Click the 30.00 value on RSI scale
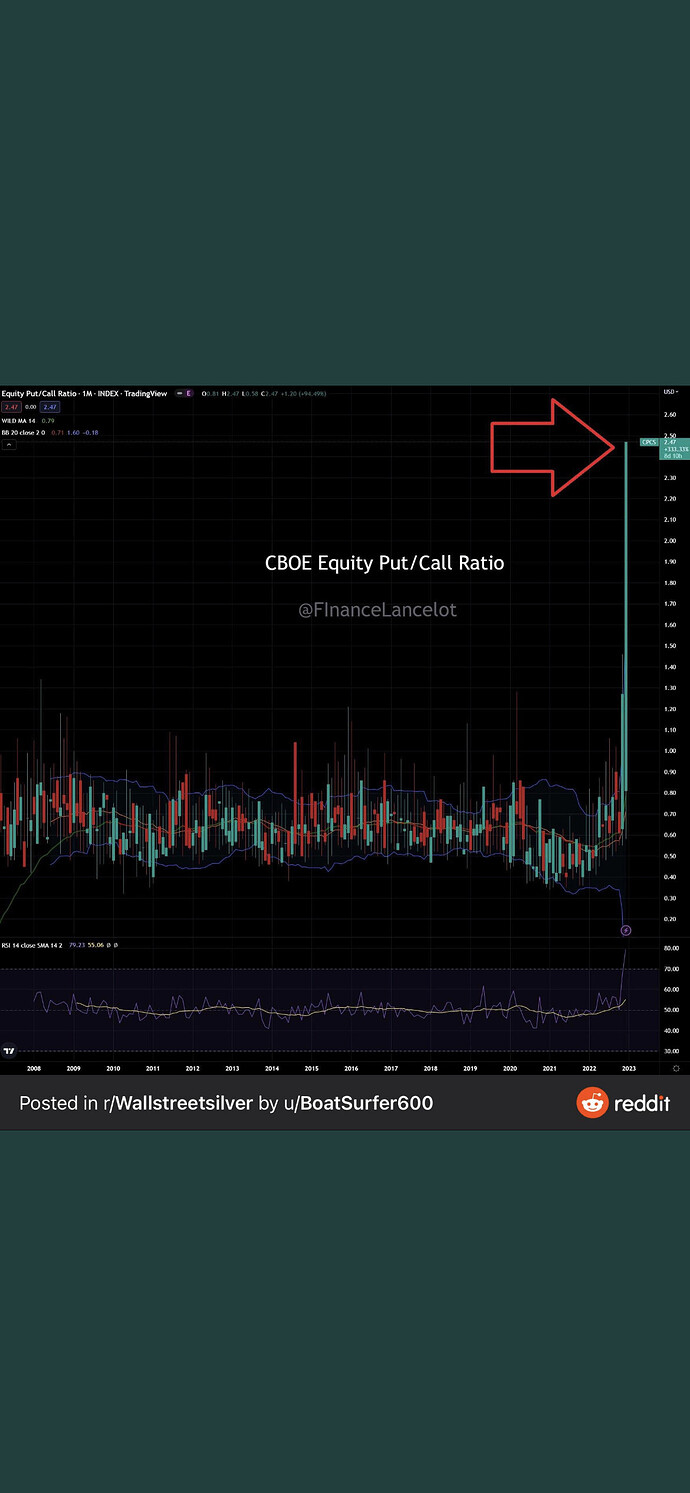Screen dimensions: 690x1493 coord(671,1051)
